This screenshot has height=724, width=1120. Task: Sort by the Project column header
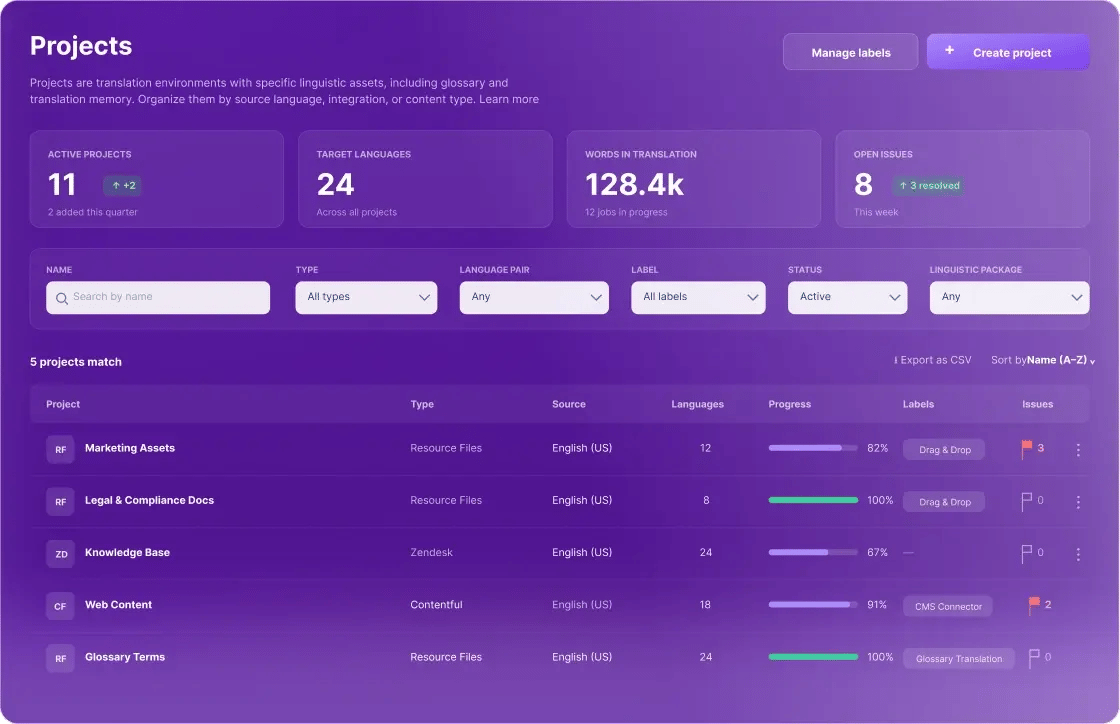63,404
